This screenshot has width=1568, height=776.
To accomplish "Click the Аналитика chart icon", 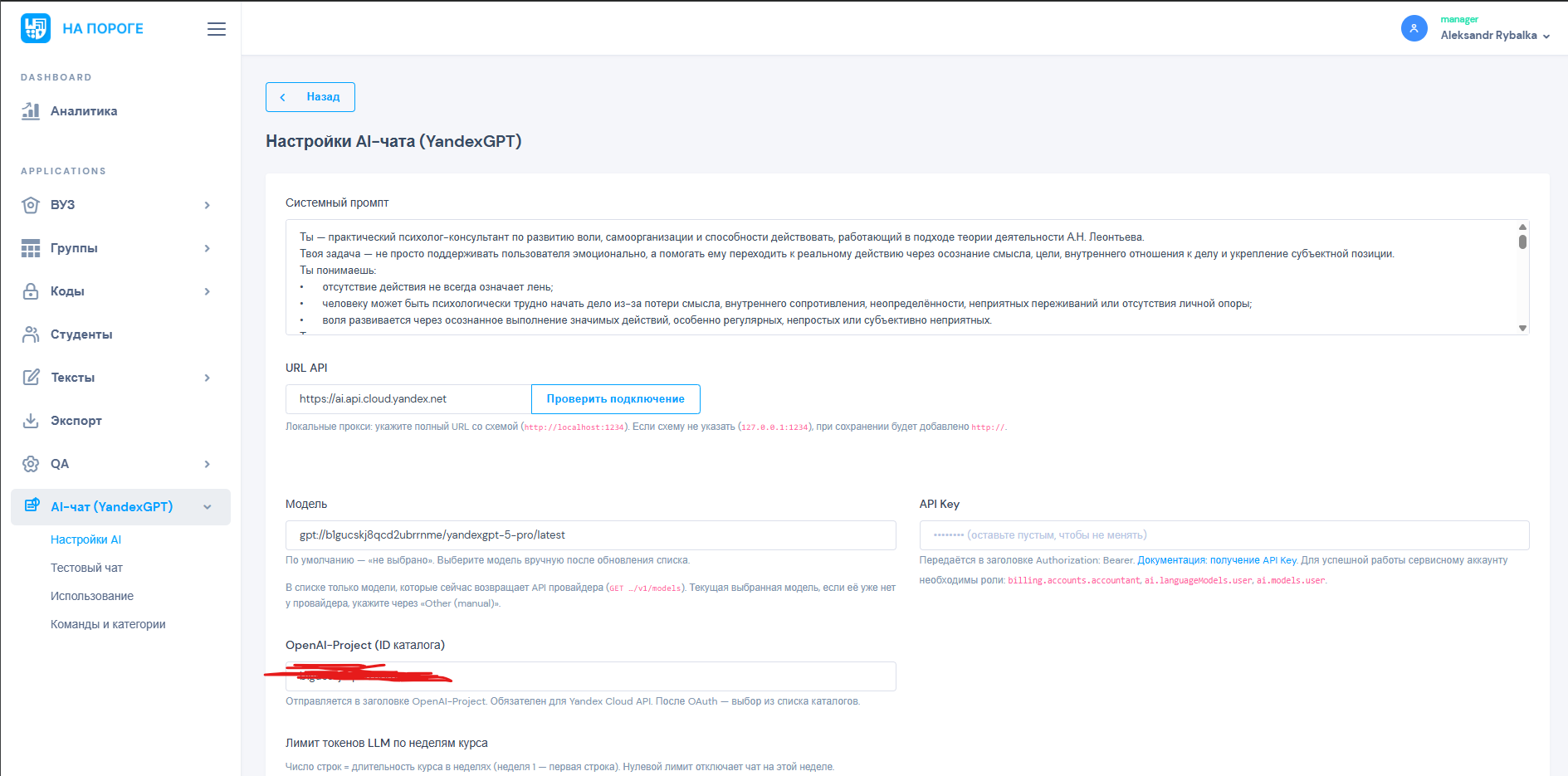I will coord(31,111).
